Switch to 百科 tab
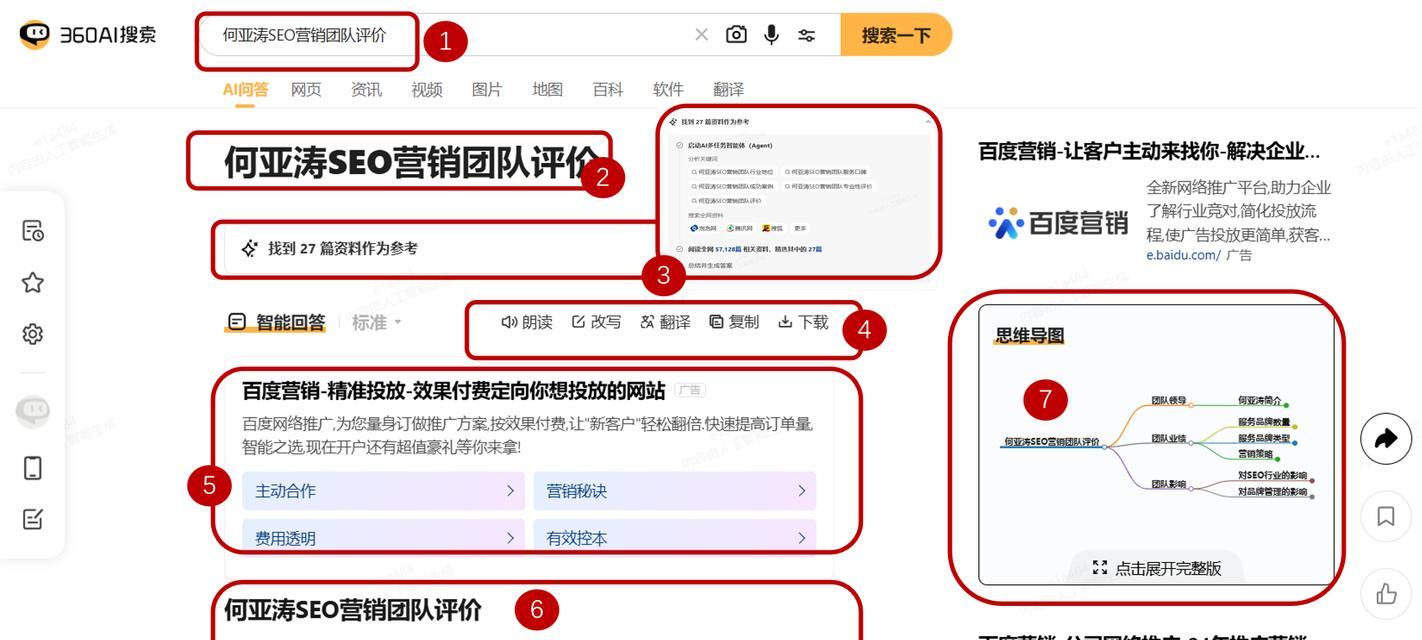This screenshot has width=1422, height=640. [608, 89]
